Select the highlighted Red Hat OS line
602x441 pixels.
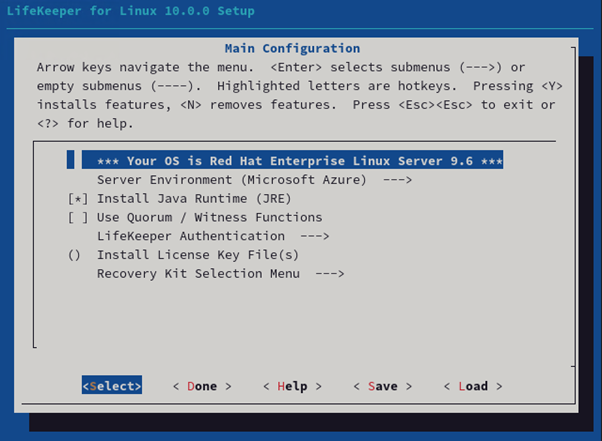point(292,161)
